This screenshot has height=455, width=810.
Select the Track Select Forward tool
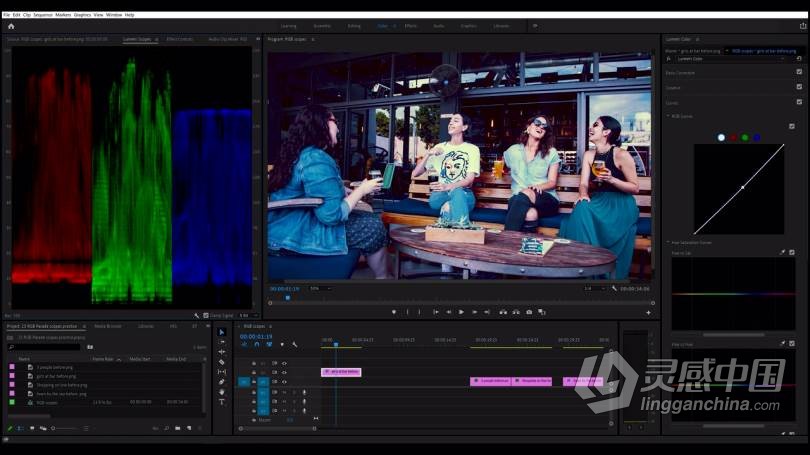click(x=222, y=342)
